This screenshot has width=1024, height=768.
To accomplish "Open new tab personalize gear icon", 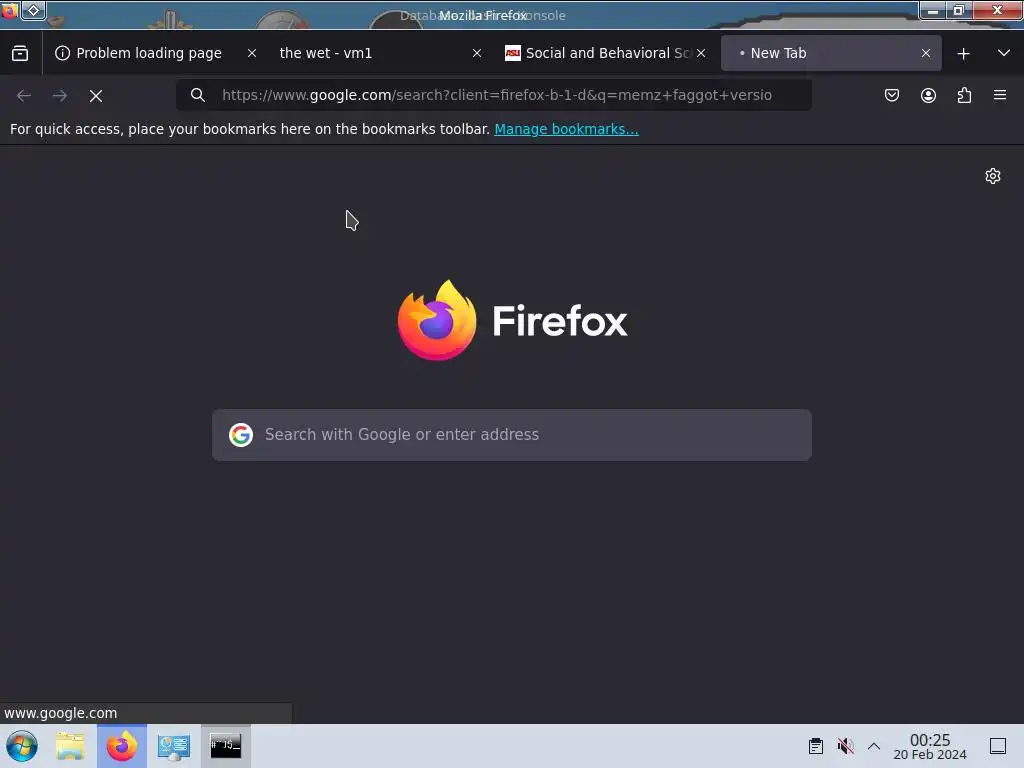I will (993, 176).
